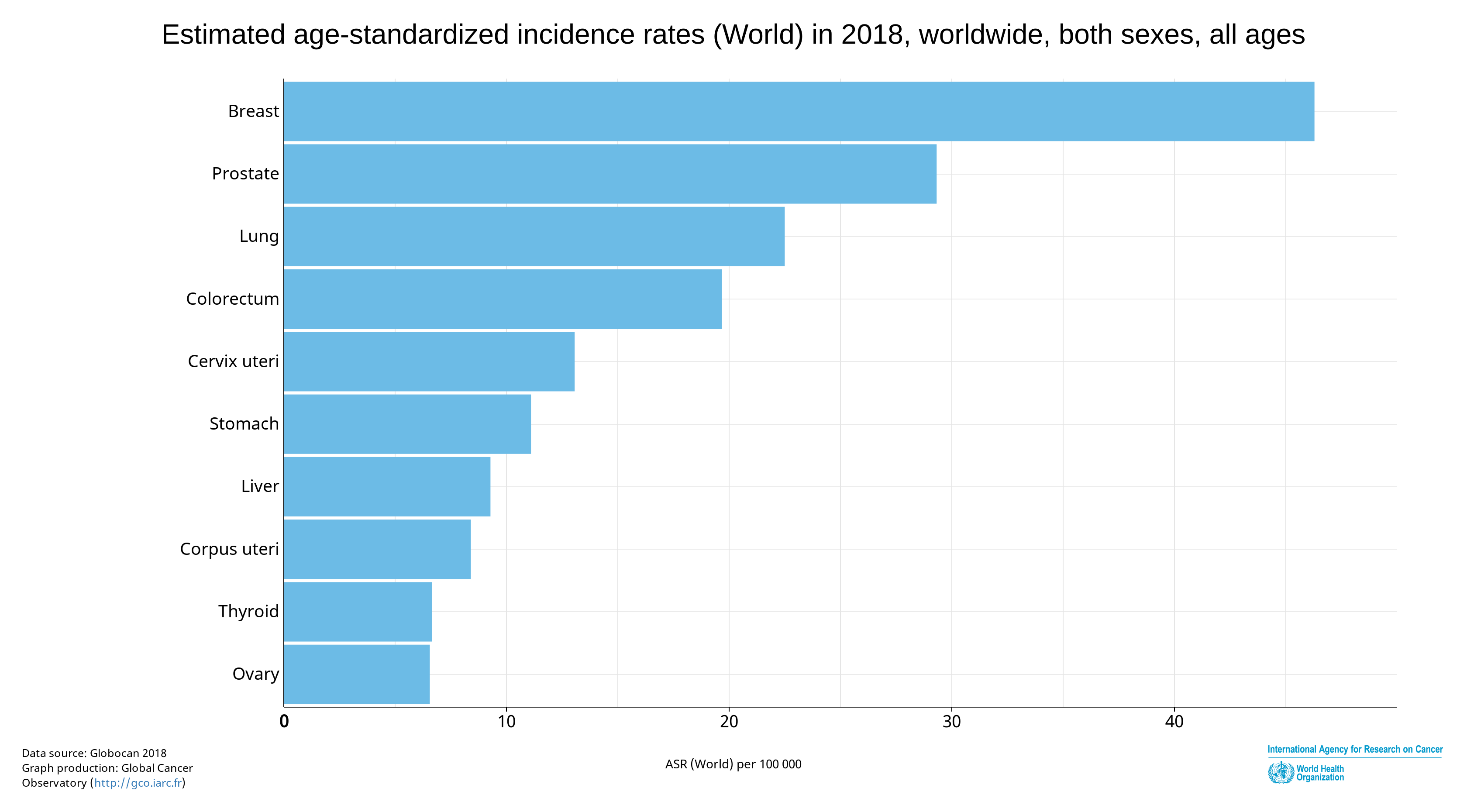Click the World Health Organization text

(x=1319, y=773)
